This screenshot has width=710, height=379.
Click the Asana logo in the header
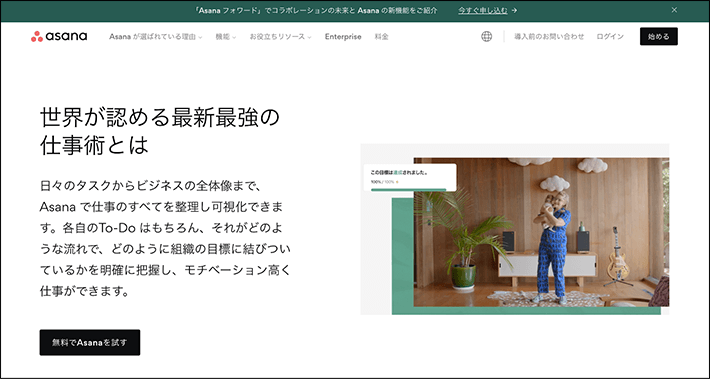coord(59,37)
